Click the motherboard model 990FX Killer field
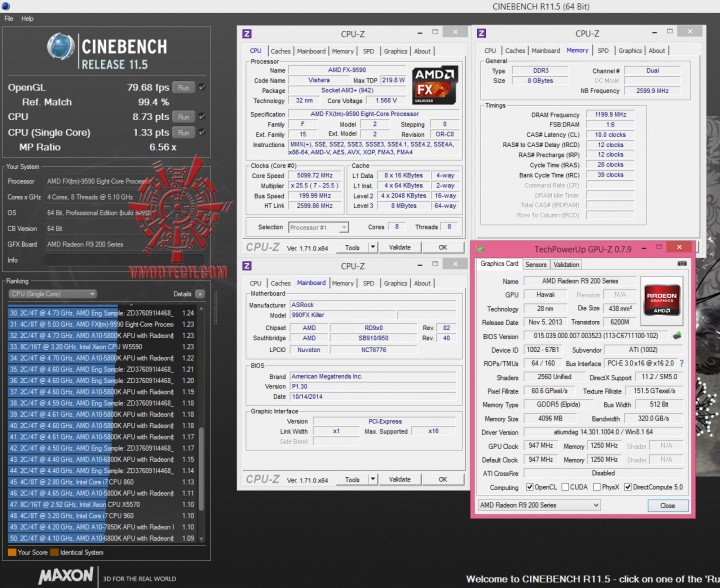This screenshot has height=588, width=720. point(343,315)
